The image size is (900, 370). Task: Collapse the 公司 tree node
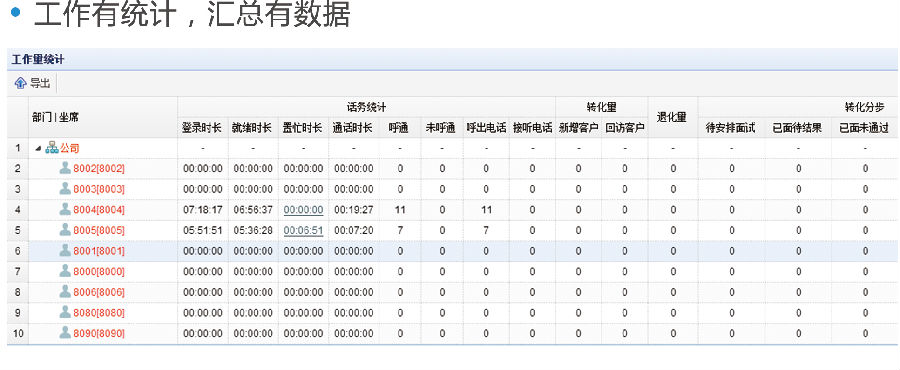[38, 149]
